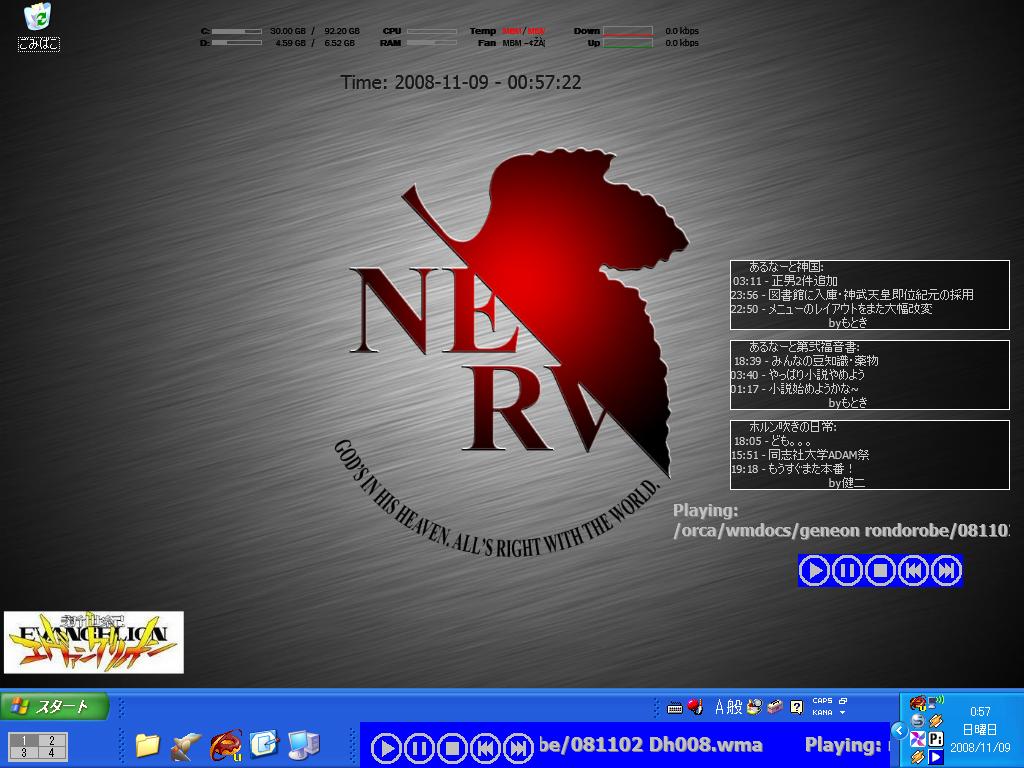Click the blue play tray icon
Viewport: 1024px width, 768px height.
point(936,758)
